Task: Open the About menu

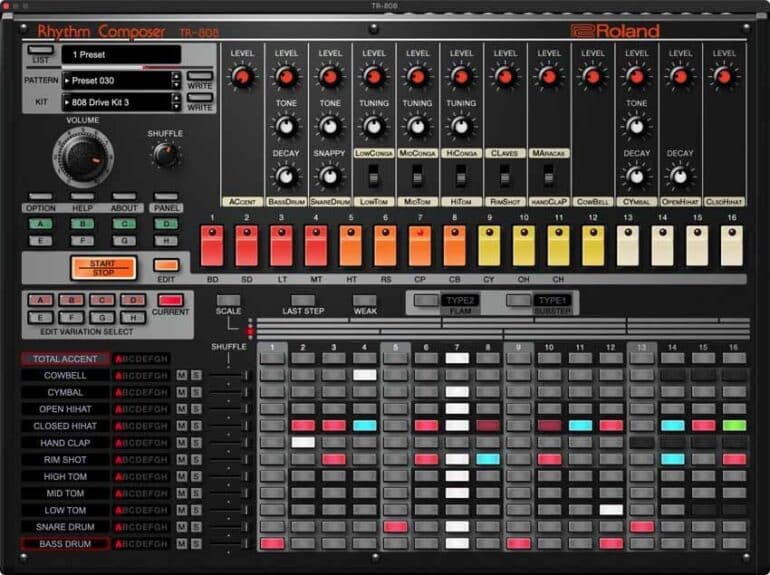Action: tap(124, 197)
